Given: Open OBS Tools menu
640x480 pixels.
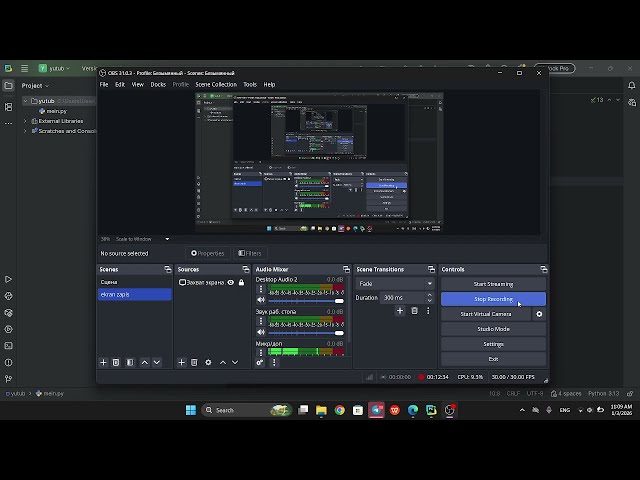Looking at the screenshot, I should point(250,84).
